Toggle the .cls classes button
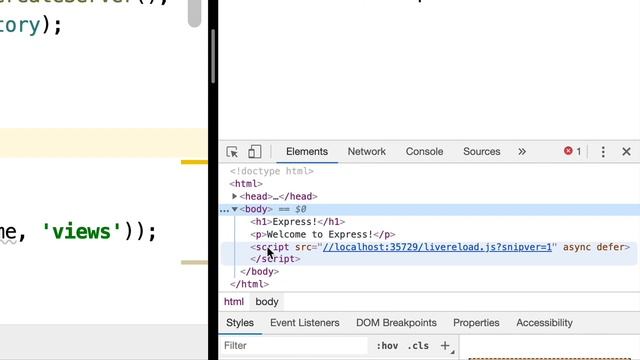The image size is (640, 360). tap(418, 346)
